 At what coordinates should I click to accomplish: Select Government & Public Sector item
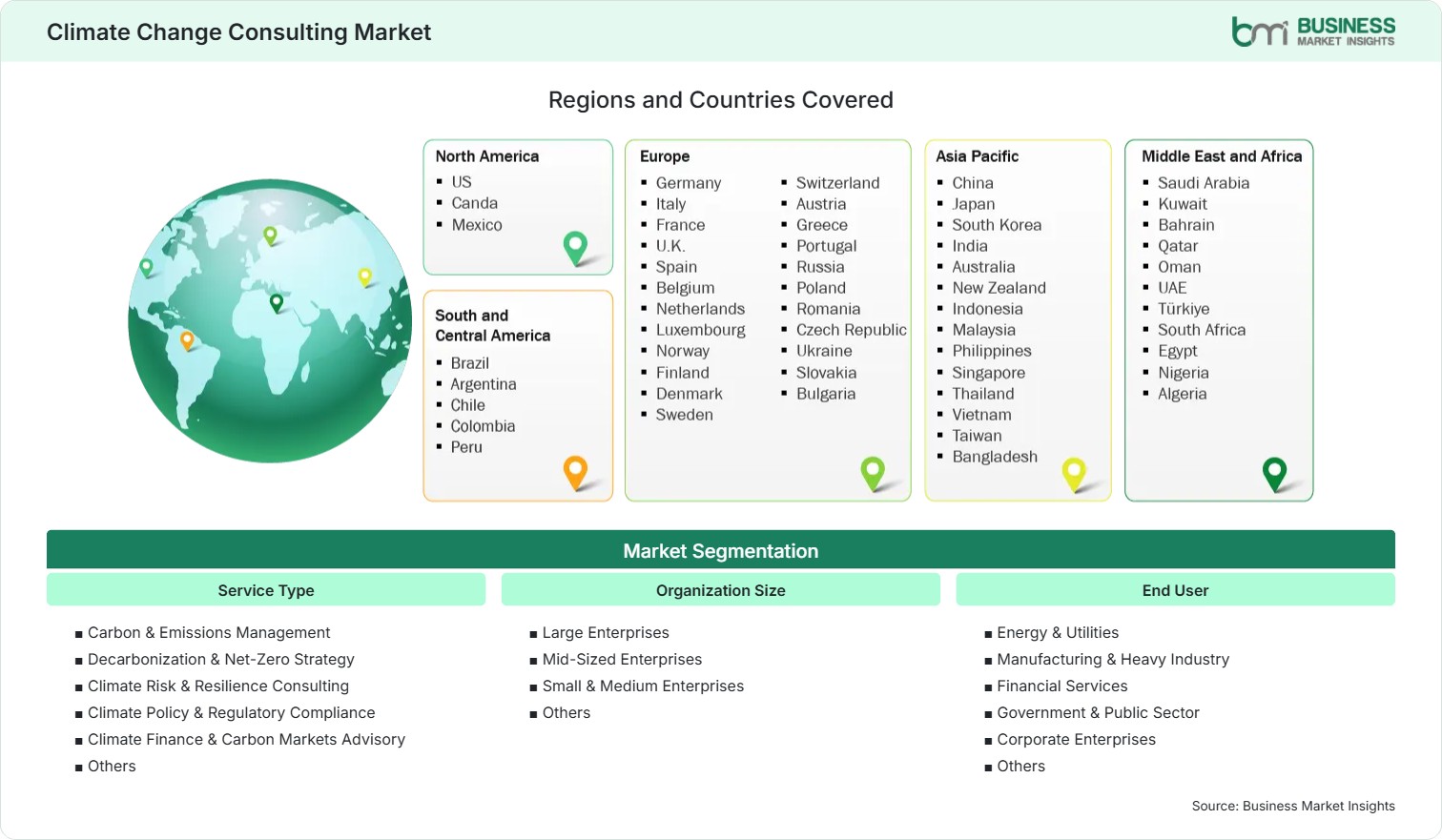(x=1098, y=712)
